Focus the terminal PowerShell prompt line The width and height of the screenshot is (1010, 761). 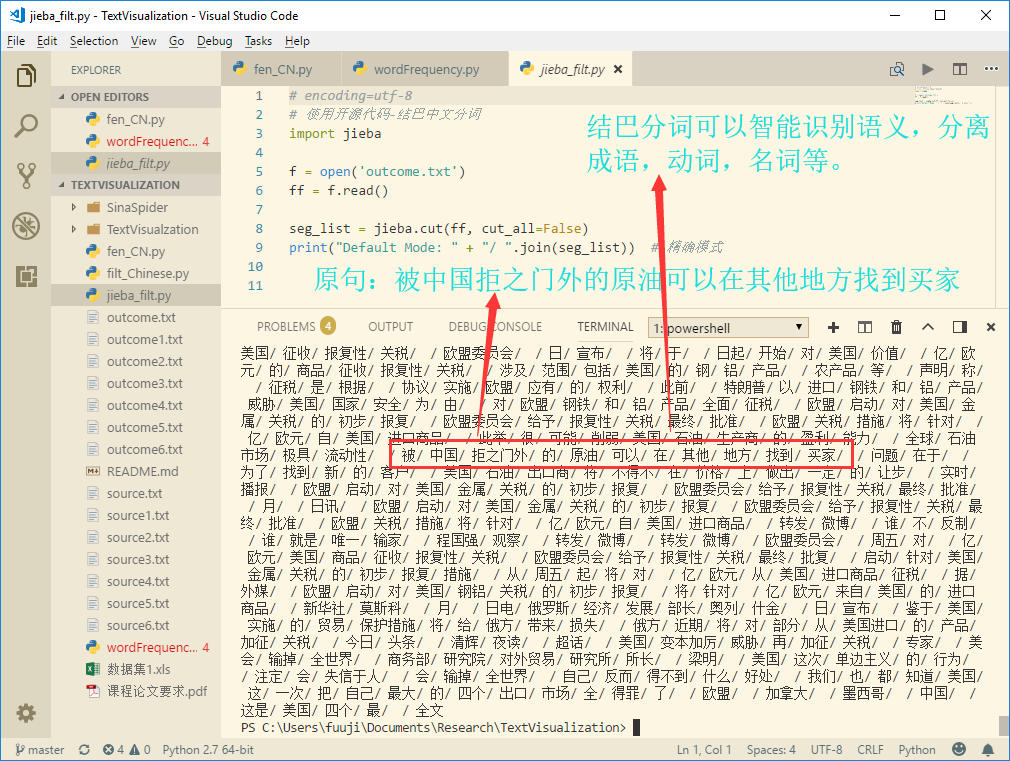pos(441,727)
